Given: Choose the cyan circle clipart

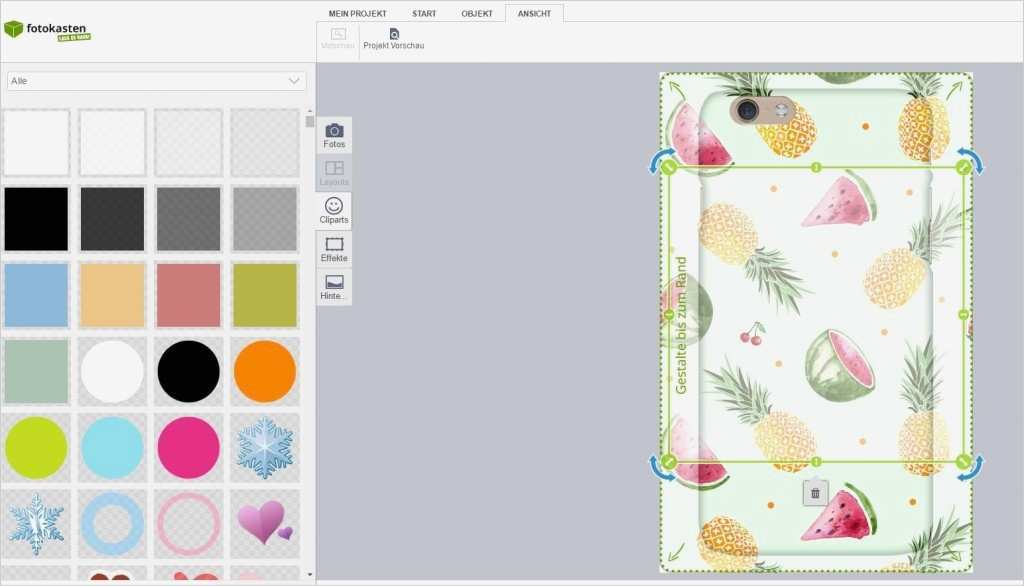Looking at the screenshot, I should pos(112,448).
